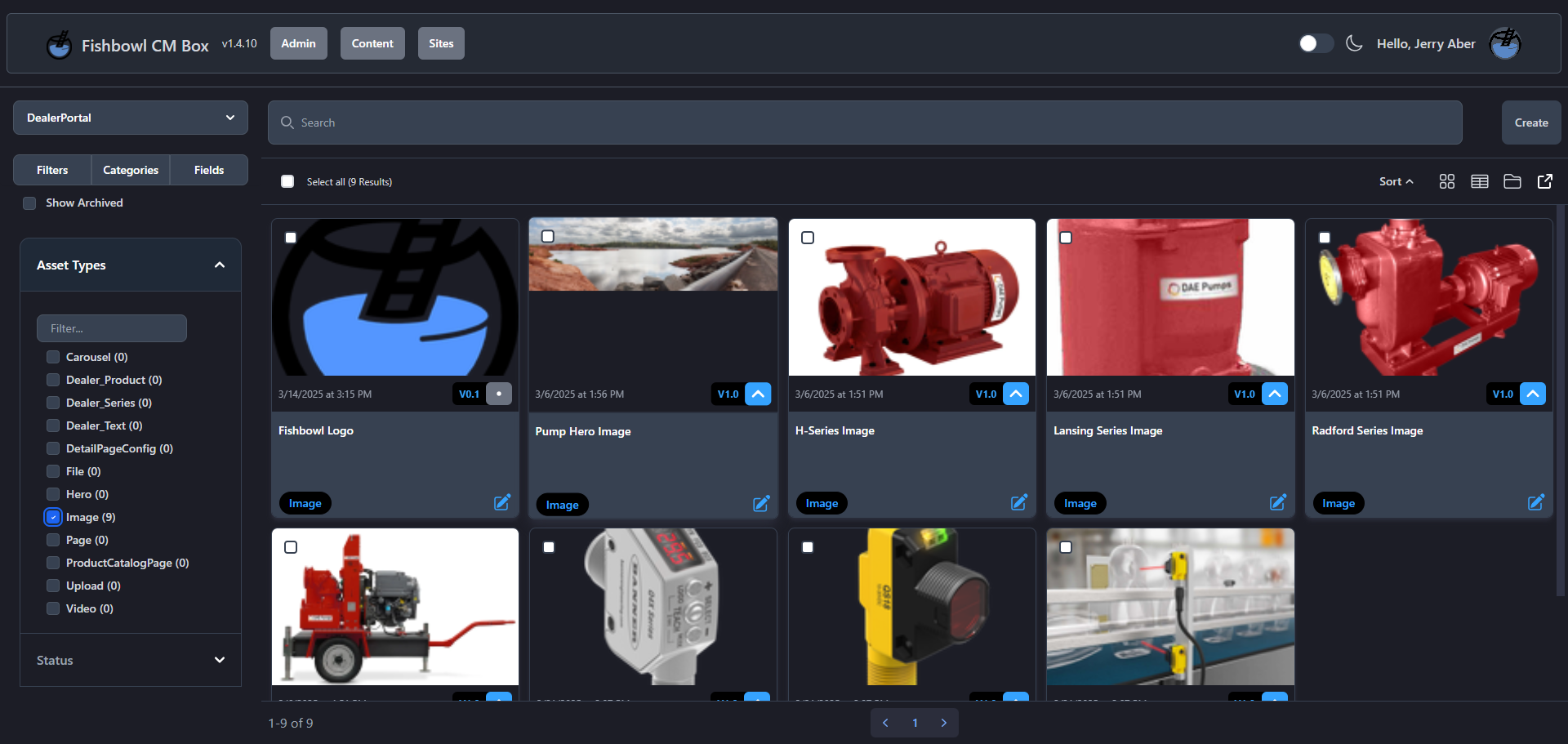Open the Jerry Aber user avatar
Screen dimensions: 1568x744
1504,43
